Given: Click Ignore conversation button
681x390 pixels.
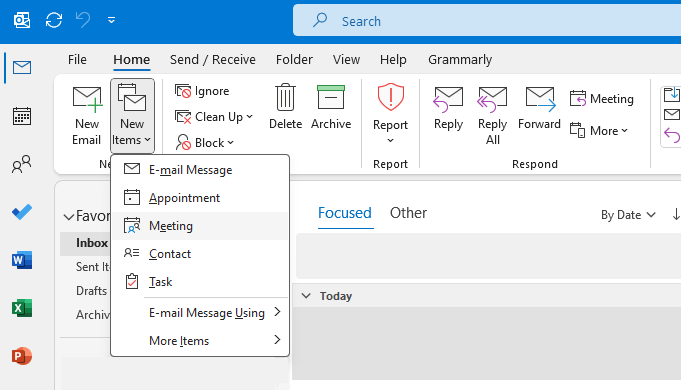Looking at the screenshot, I should tap(202, 91).
